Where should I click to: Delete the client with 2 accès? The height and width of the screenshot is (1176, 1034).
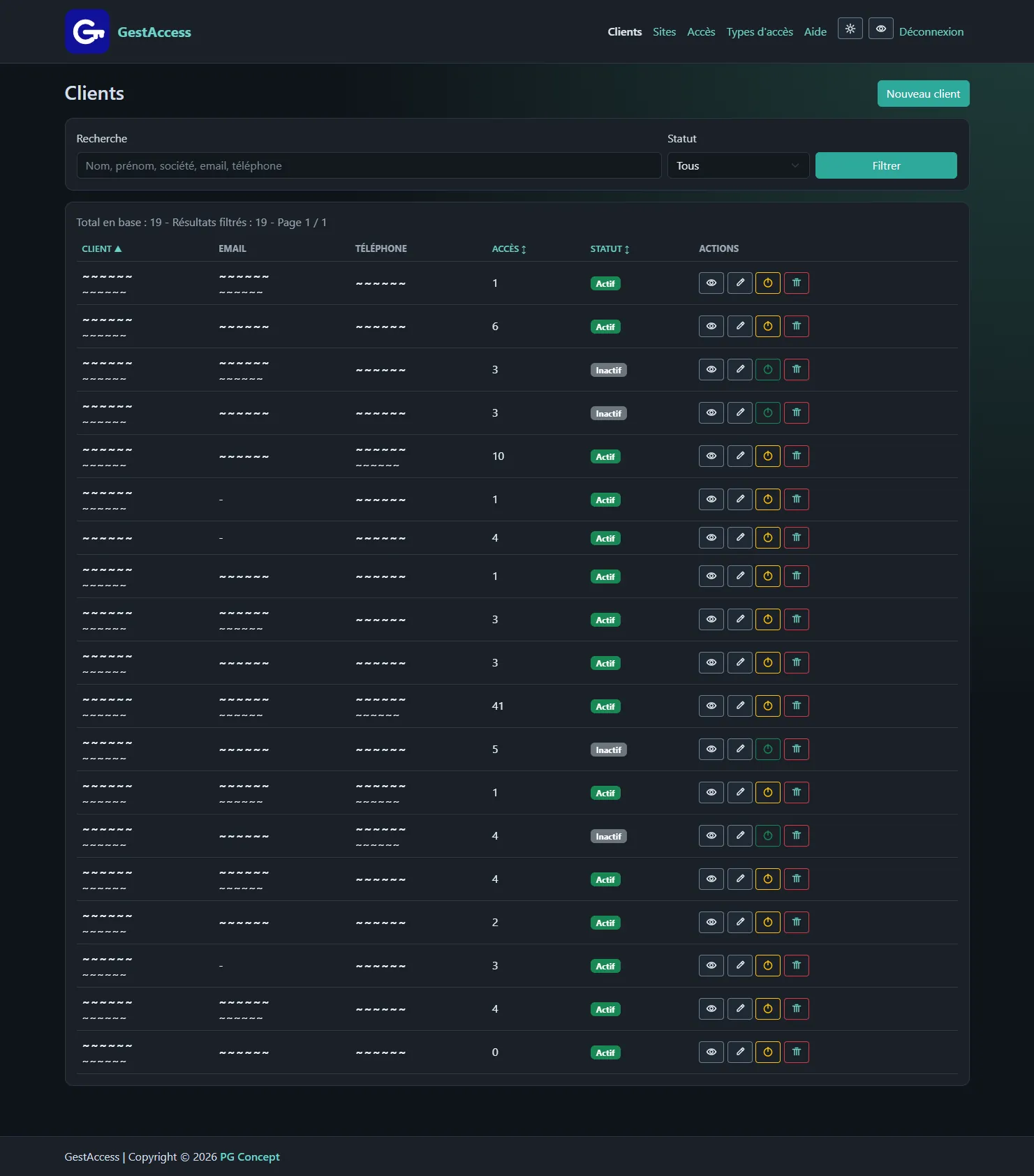tap(797, 922)
